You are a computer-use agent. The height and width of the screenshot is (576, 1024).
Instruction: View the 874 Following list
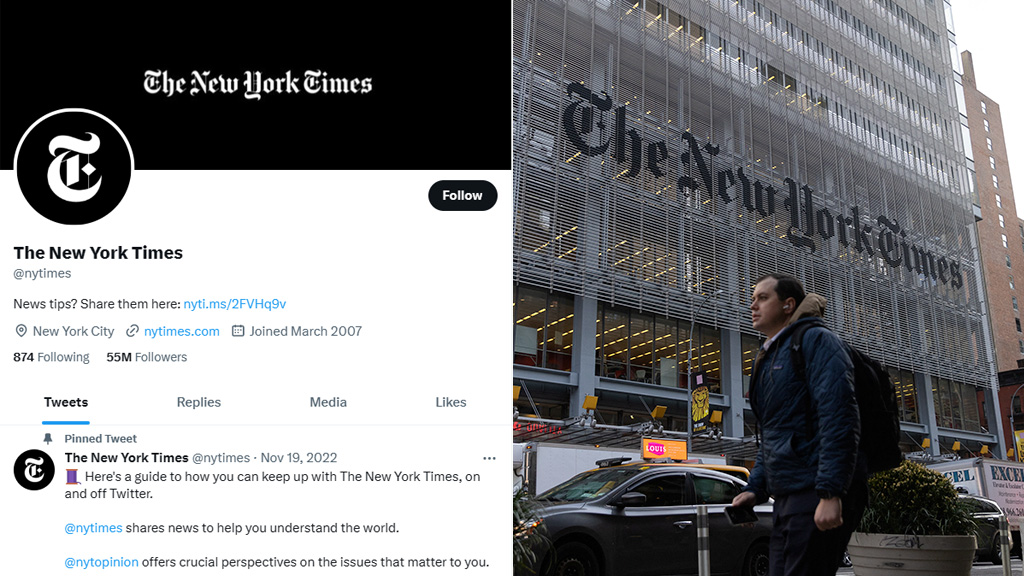[52, 357]
